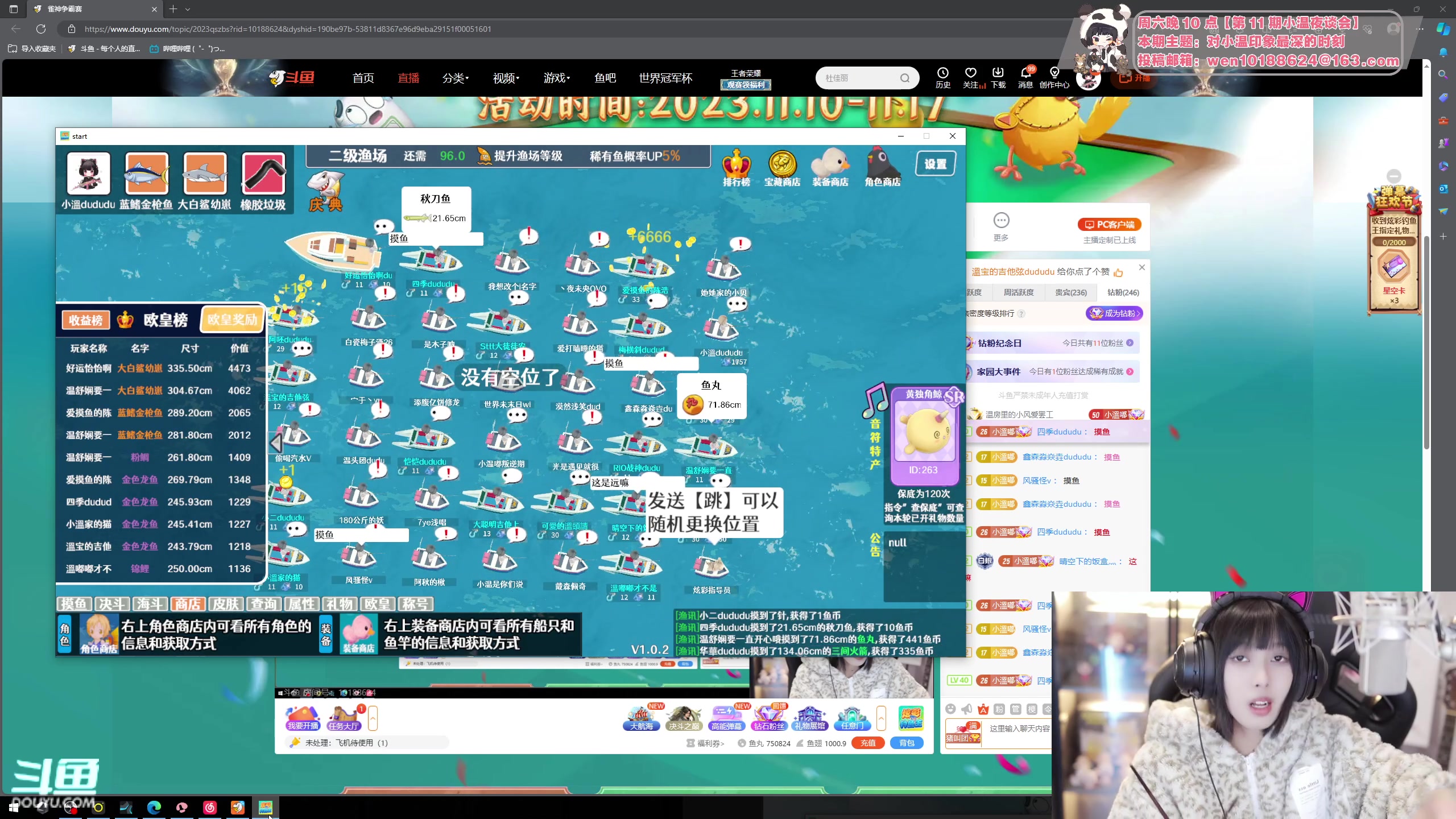
Task: Open the 排行榜 crown icon in the game
Action: [x=737, y=167]
